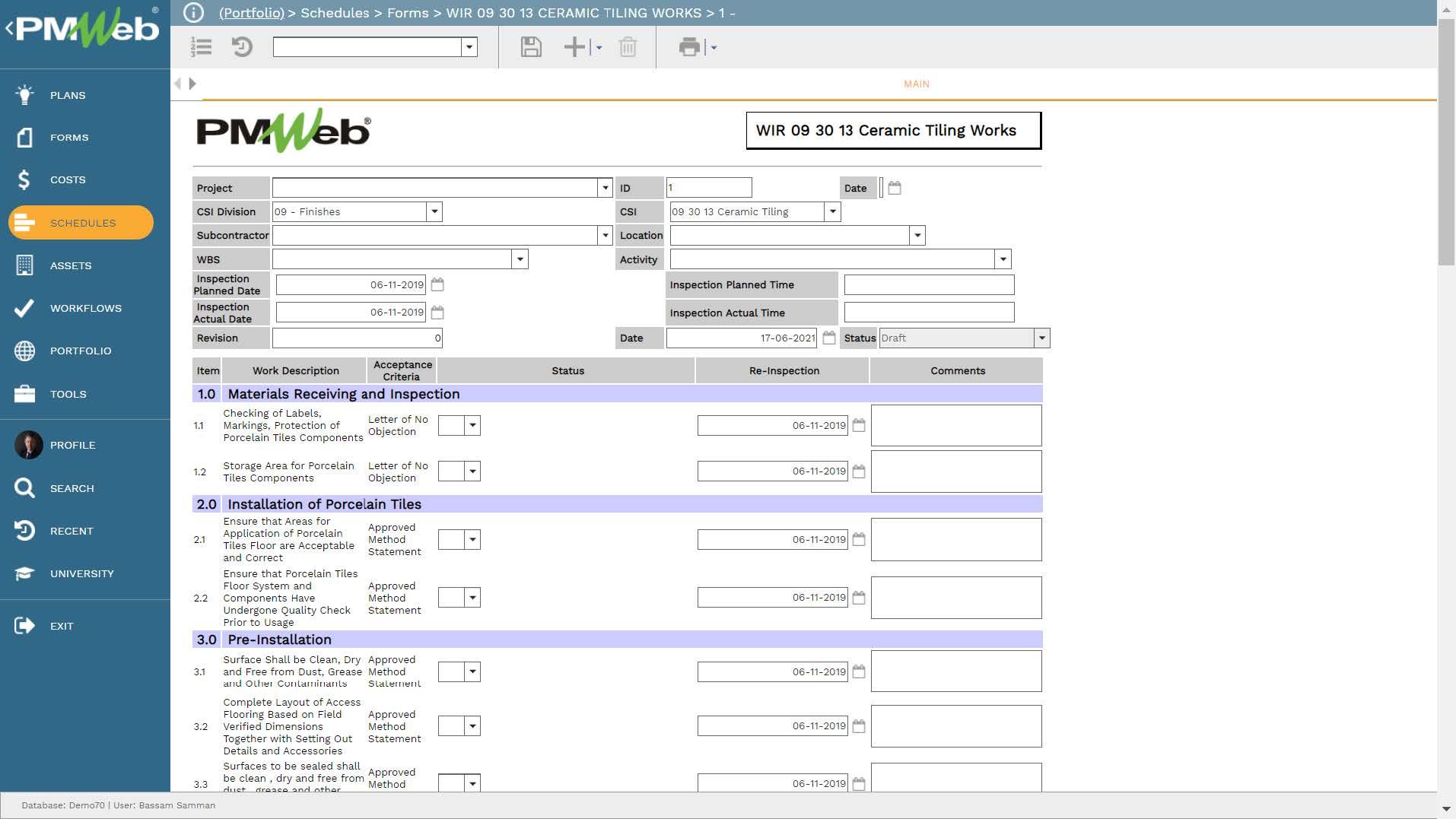Select Schedules in the sidebar
The width and height of the screenshot is (1456, 819).
(81, 223)
